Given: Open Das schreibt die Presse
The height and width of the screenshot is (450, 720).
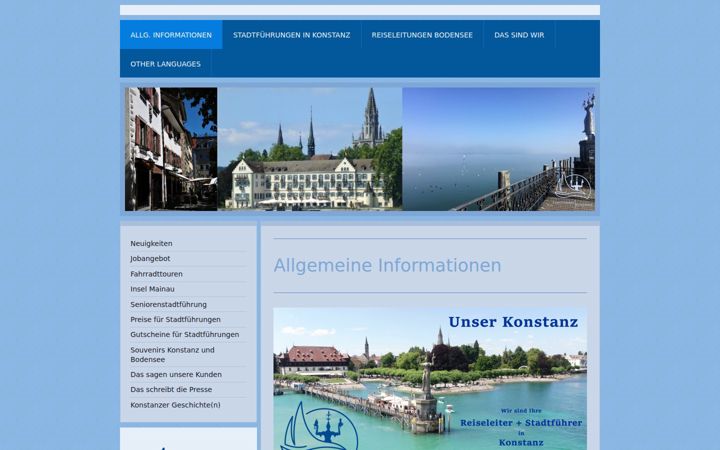Looking at the screenshot, I should pyautogui.click(x=171, y=389).
